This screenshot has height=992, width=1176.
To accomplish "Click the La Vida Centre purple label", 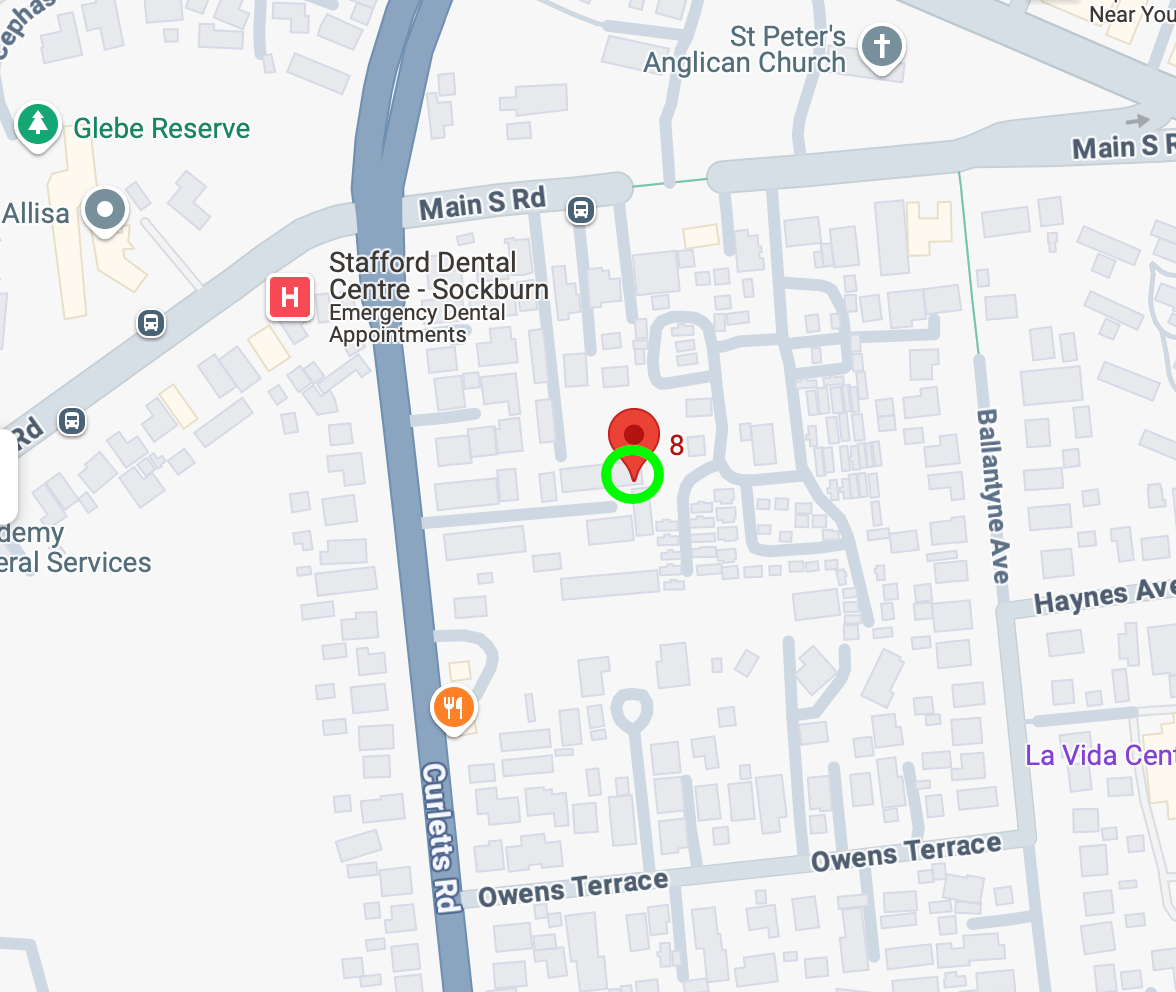I will pos(1100,755).
